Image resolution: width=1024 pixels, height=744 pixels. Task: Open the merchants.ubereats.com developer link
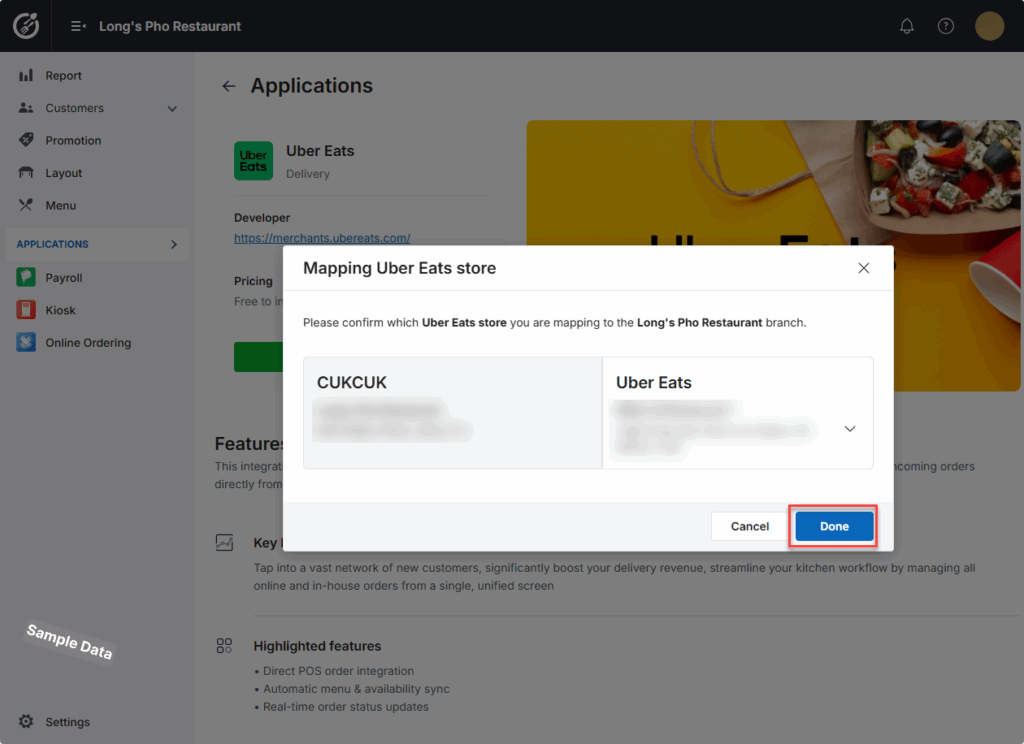[x=322, y=238]
